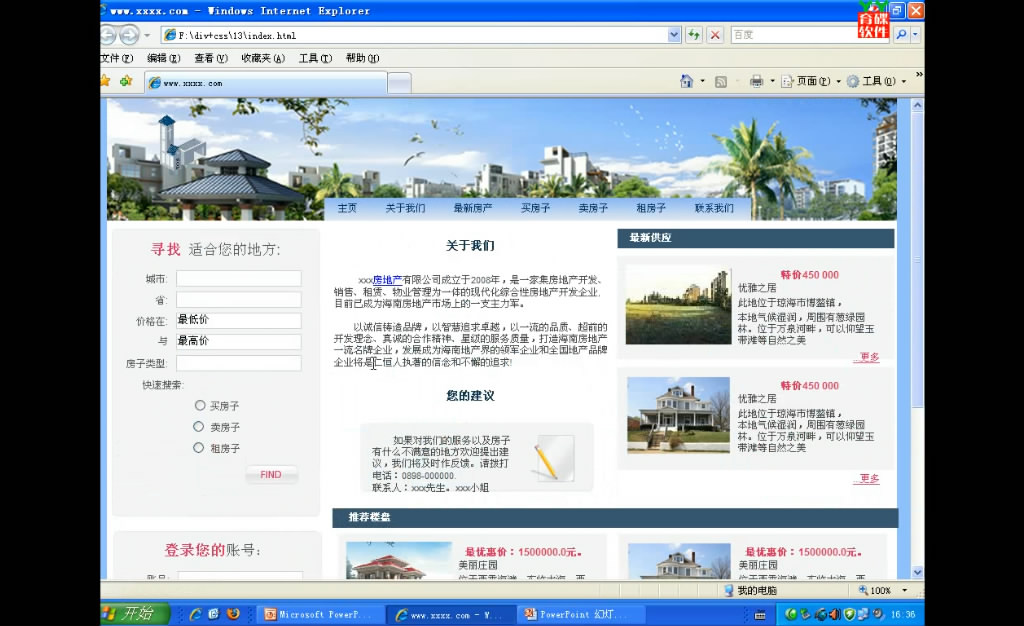
Task: Click the green refresh page icon
Action: [x=694, y=35]
